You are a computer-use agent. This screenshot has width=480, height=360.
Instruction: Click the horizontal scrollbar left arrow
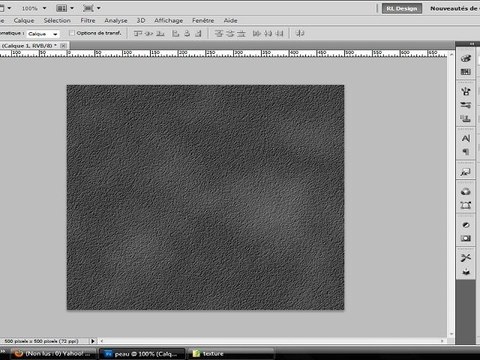[102, 341]
